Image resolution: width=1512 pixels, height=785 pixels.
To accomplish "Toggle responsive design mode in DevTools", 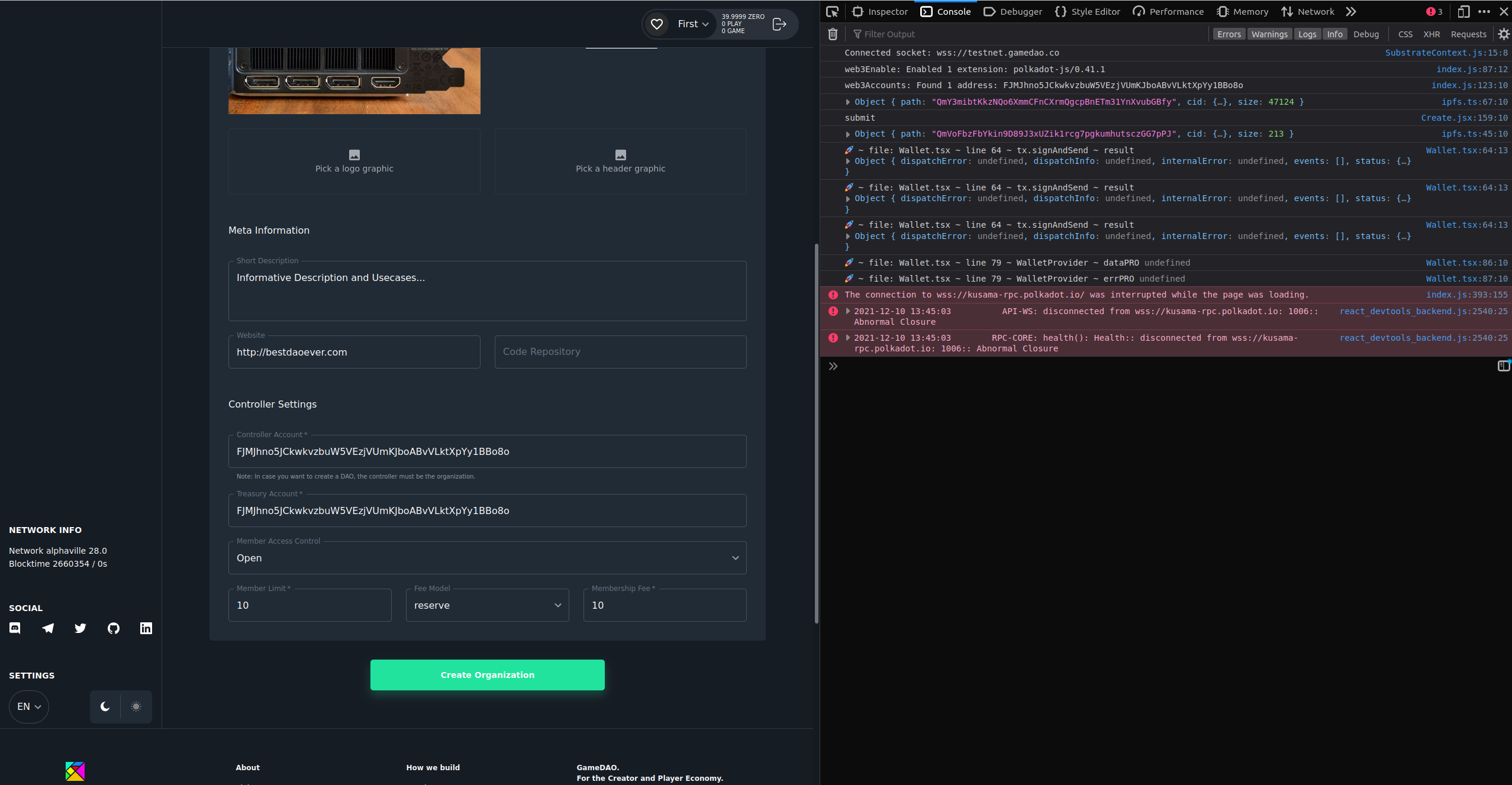I will (1463, 11).
